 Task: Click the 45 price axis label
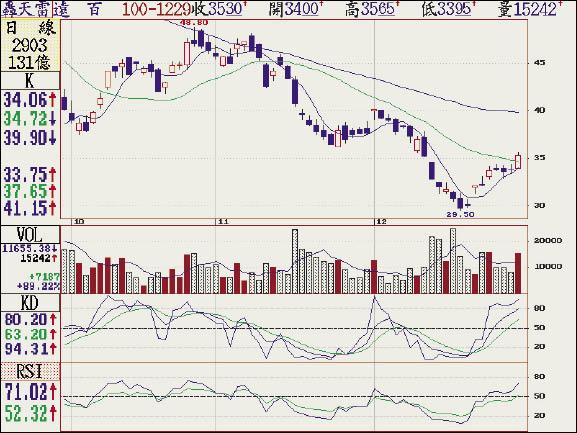540,63
